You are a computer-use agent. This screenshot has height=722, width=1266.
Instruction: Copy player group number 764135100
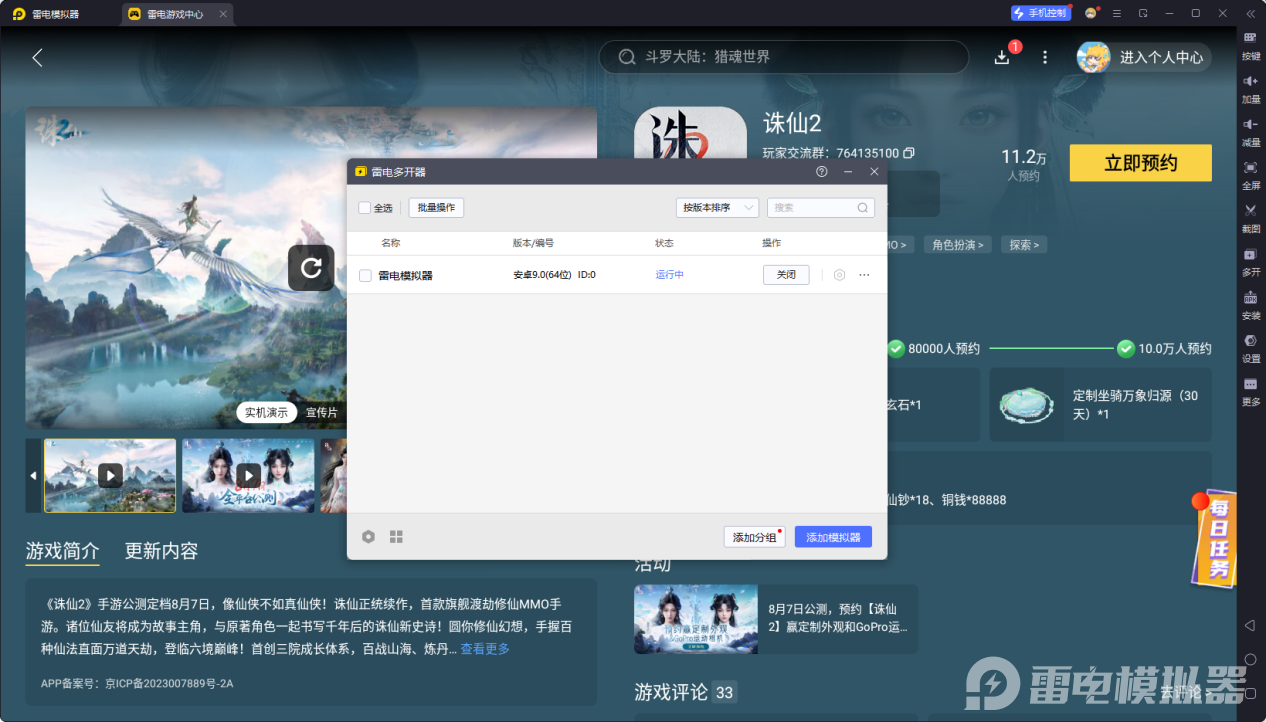point(909,153)
